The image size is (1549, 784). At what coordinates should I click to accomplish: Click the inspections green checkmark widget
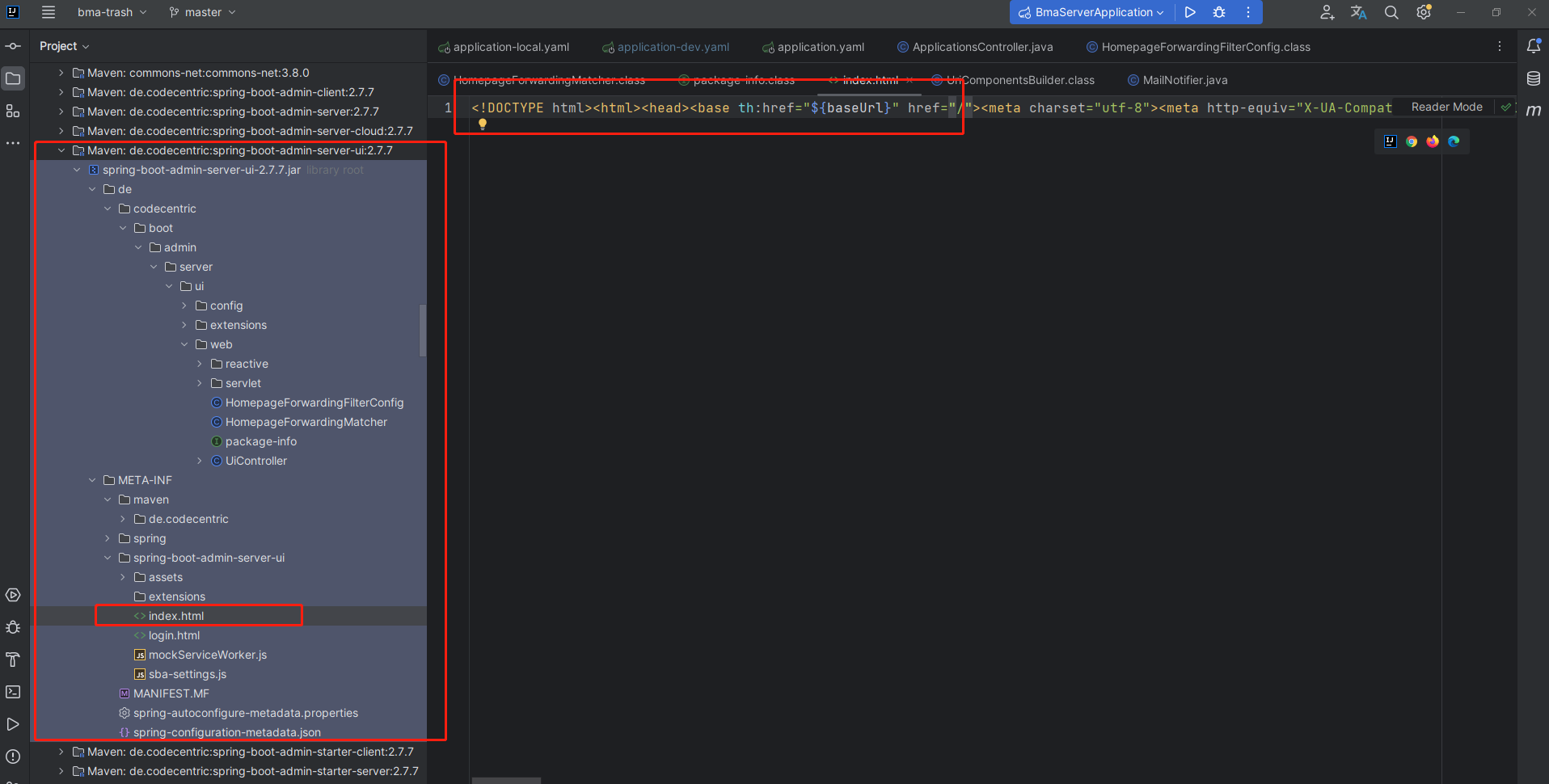(1506, 107)
